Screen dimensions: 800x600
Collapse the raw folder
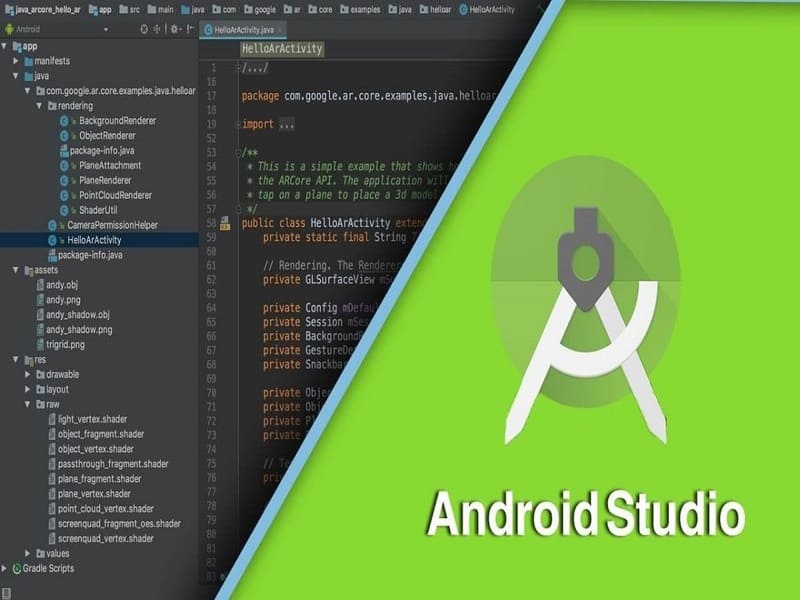(28, 404)
